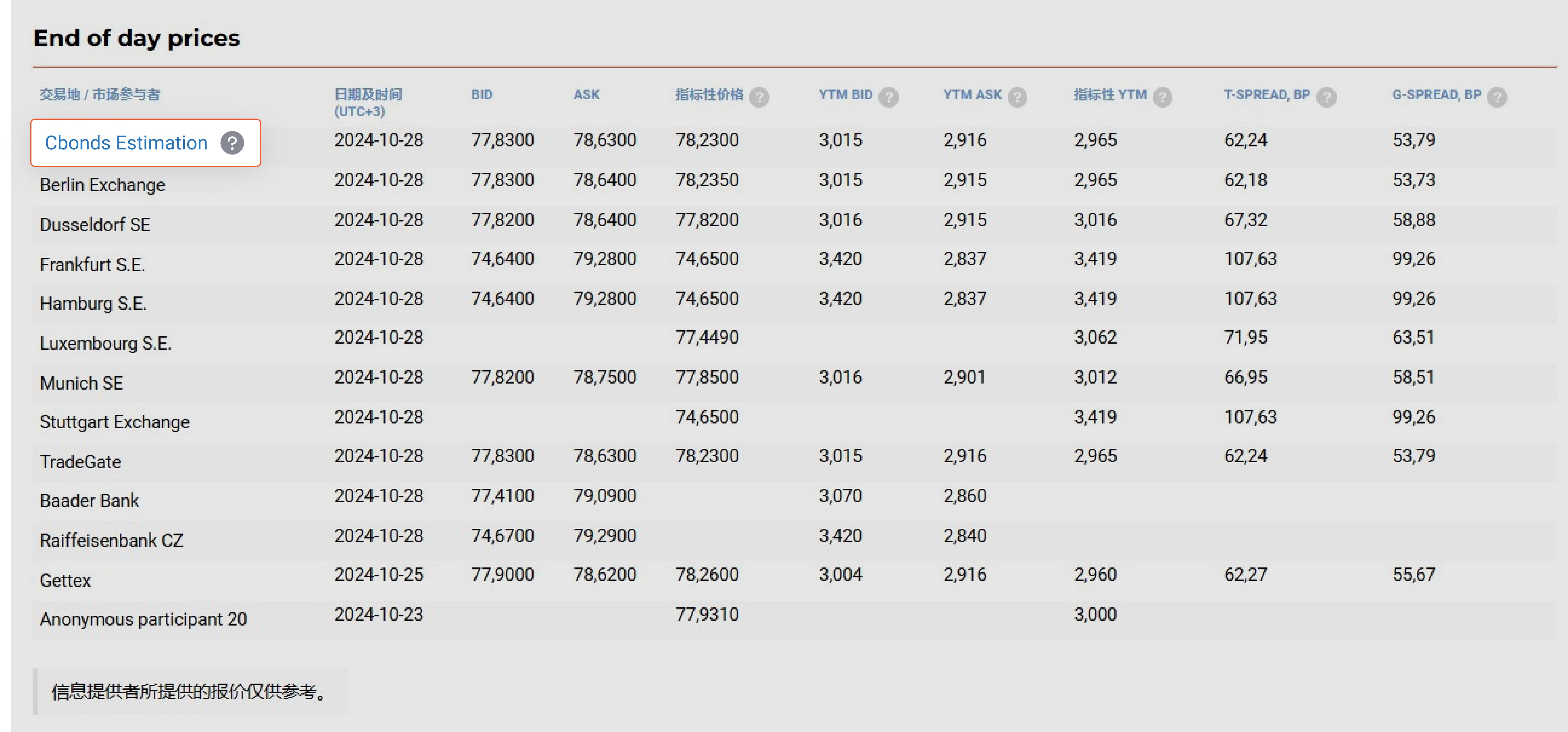Image resolution: width=1568 pixels, height=732 pixels.
Task: Click the BID column header
Action: coord(482,94)
